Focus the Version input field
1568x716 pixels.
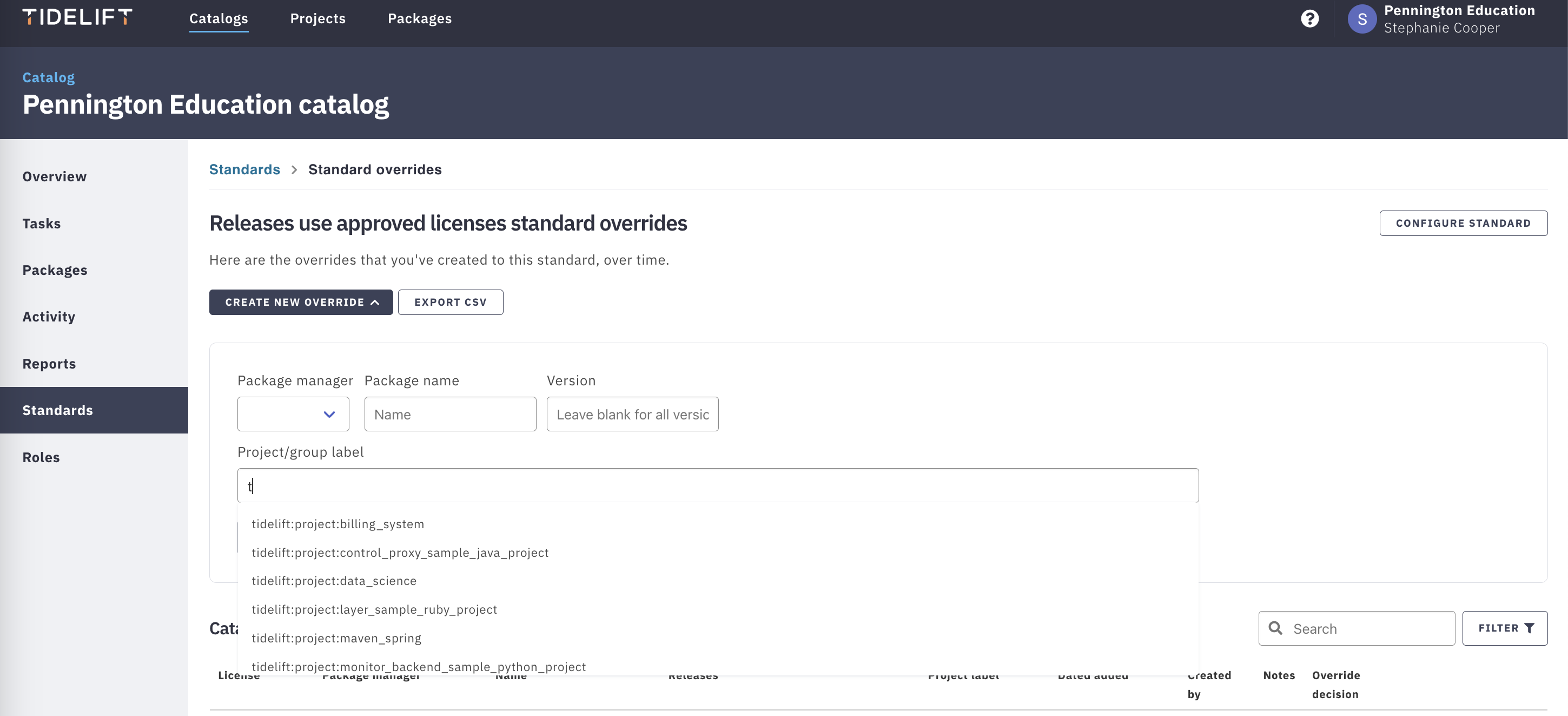(x=632, y=414)
